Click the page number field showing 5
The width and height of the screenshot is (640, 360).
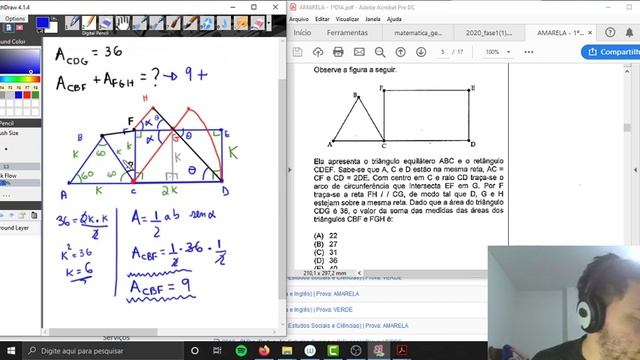(442, 52)
